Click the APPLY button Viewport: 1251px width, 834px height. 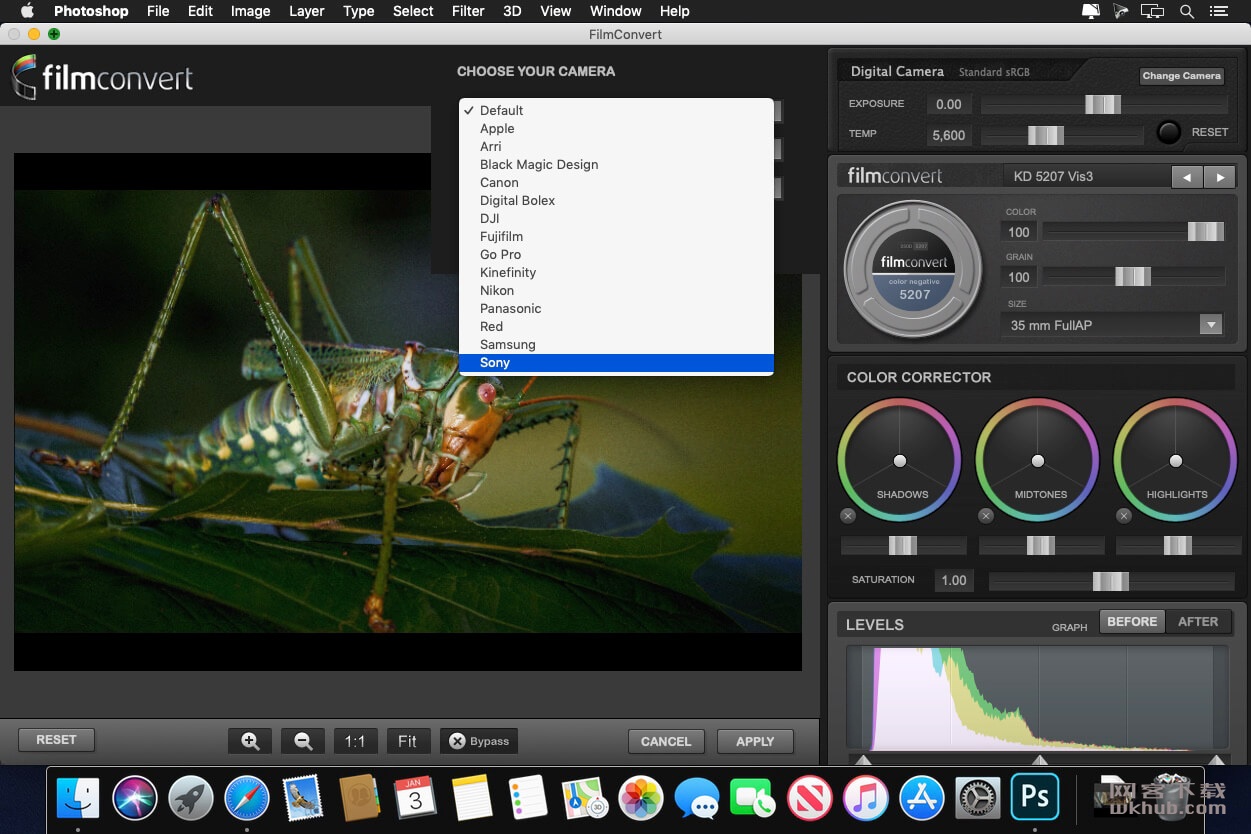pos(755,741)
